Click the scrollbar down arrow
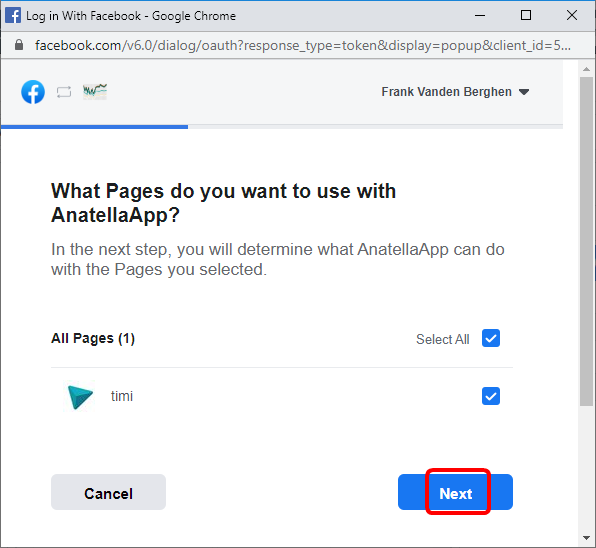 (586, 538)
